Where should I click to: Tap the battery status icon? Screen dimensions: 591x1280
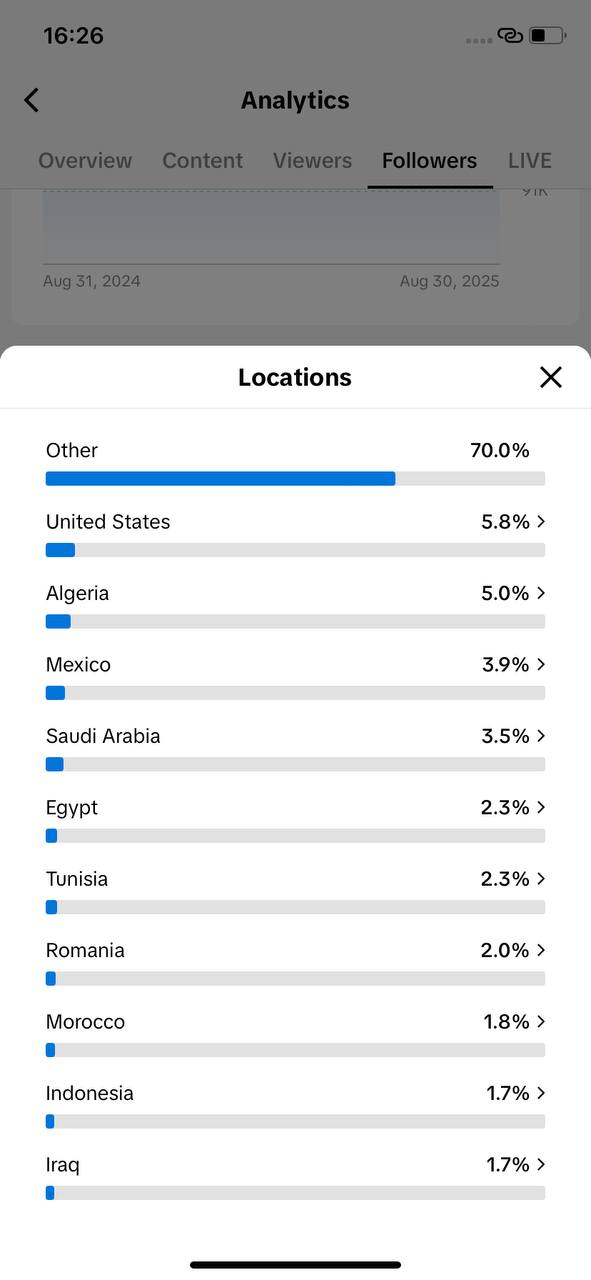point(547,36)
